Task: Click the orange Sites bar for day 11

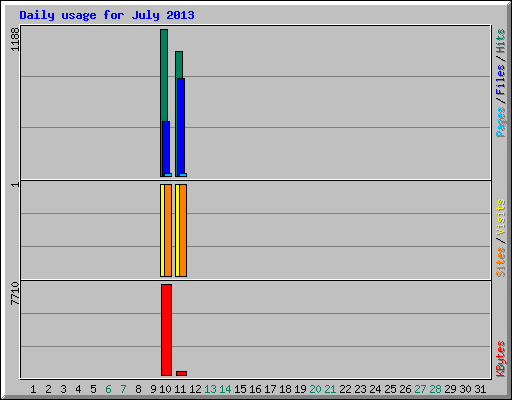Action: pos(183,230)
